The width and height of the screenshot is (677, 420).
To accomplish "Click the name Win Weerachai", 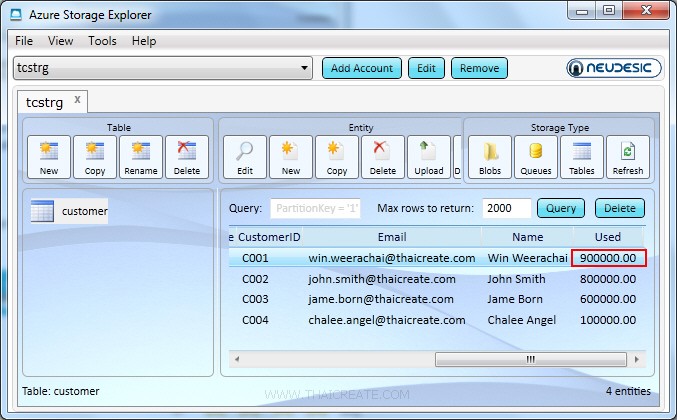I will 527,258.
